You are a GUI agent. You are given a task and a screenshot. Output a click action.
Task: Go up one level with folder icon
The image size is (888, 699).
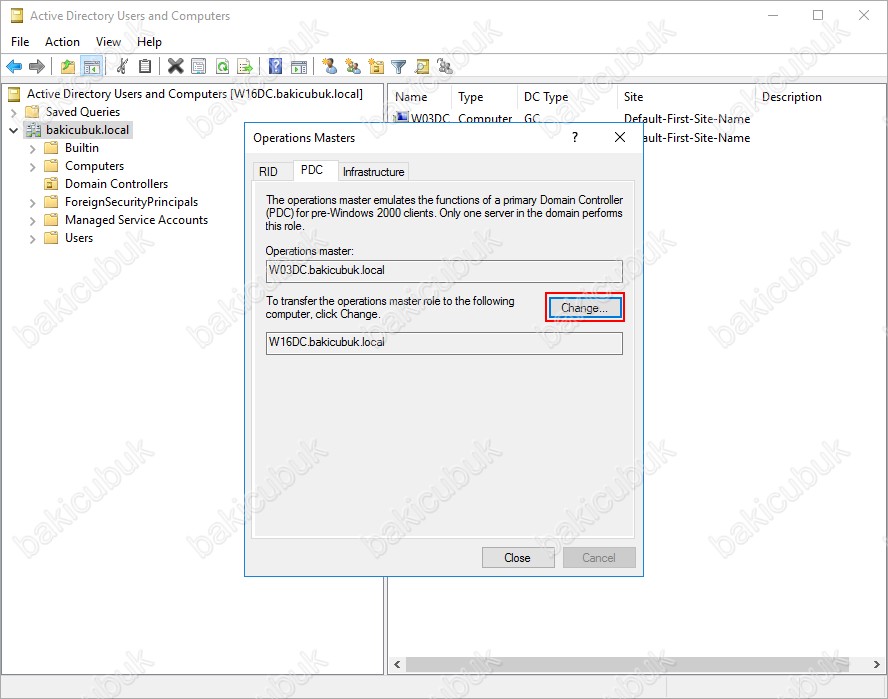point(68,67)
